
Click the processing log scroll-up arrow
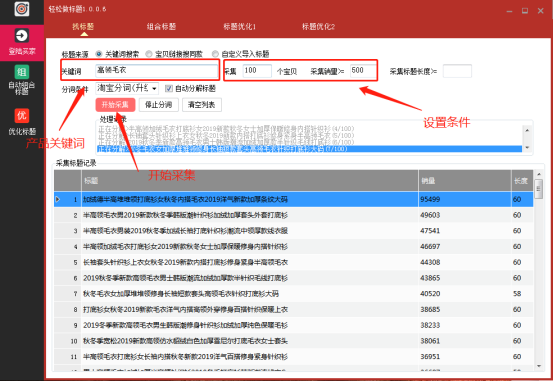point(527,131)
